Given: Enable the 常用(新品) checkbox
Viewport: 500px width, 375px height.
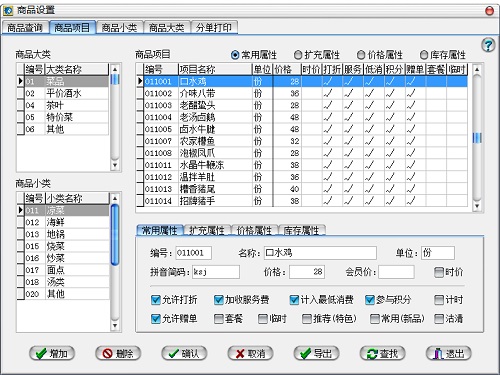Looking at the screenshot, I should click(375, 319).
